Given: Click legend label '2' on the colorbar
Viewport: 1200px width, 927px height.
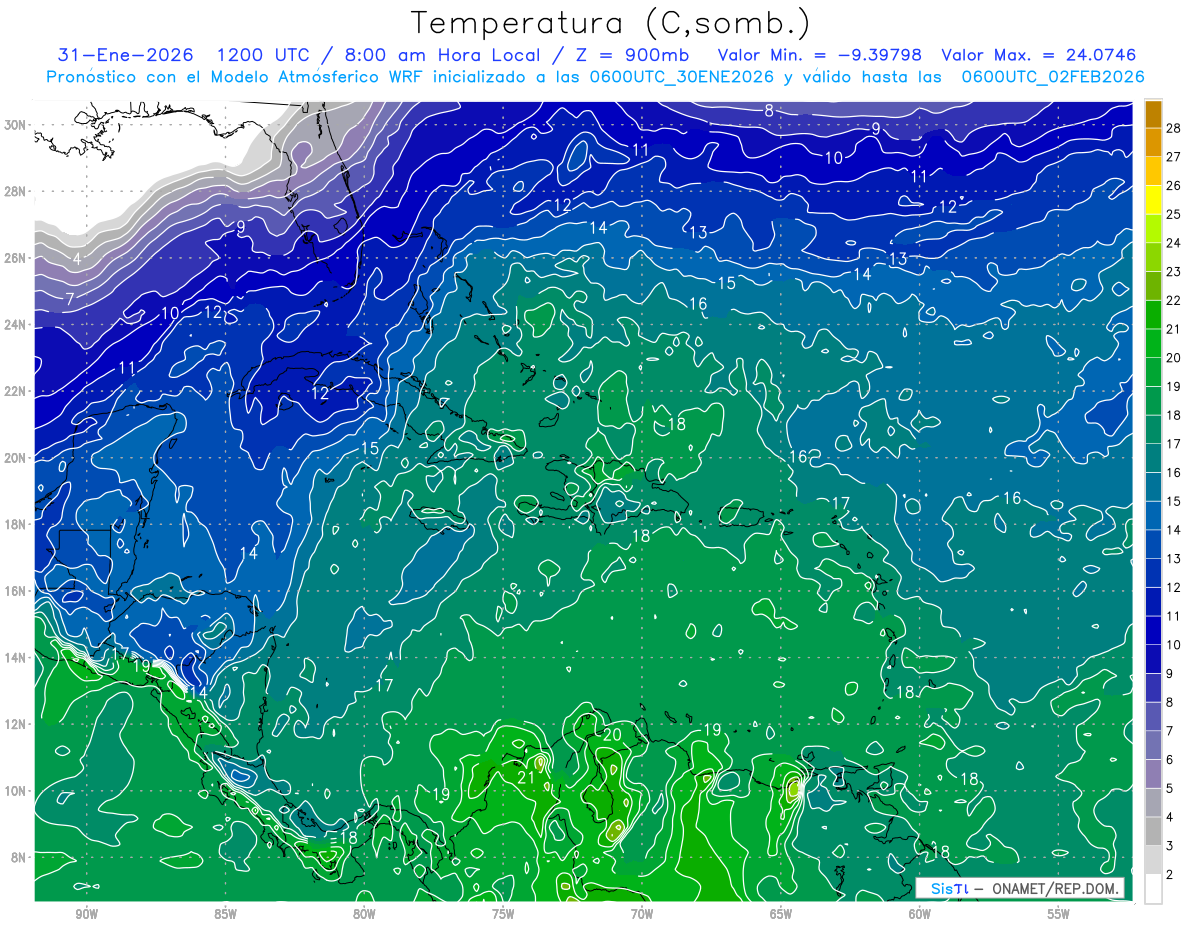Looking at the screenshot, I should (x=1171, y=875).
